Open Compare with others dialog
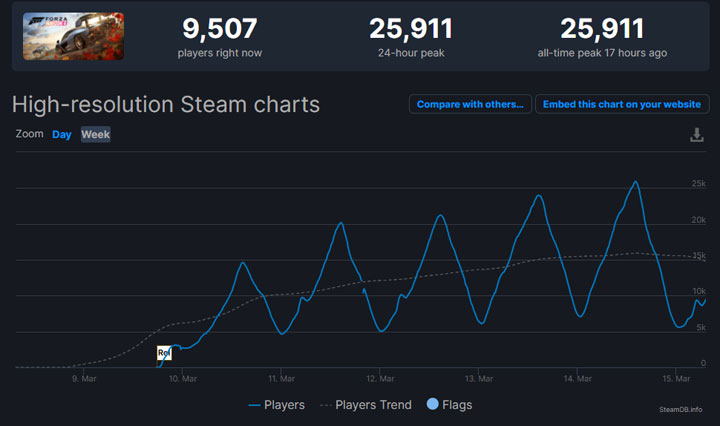720x426 pixels. click(469, 105)
